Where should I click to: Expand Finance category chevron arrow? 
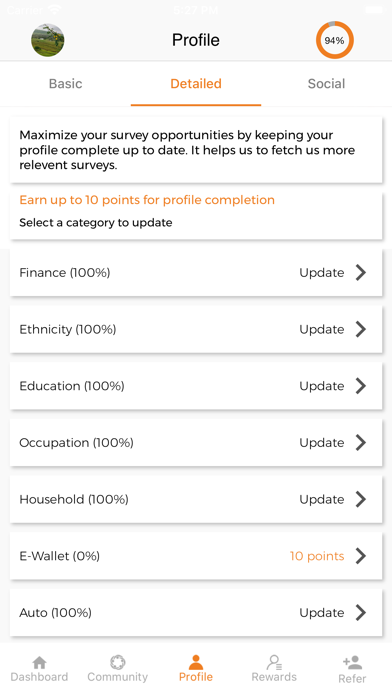[361, 272]
